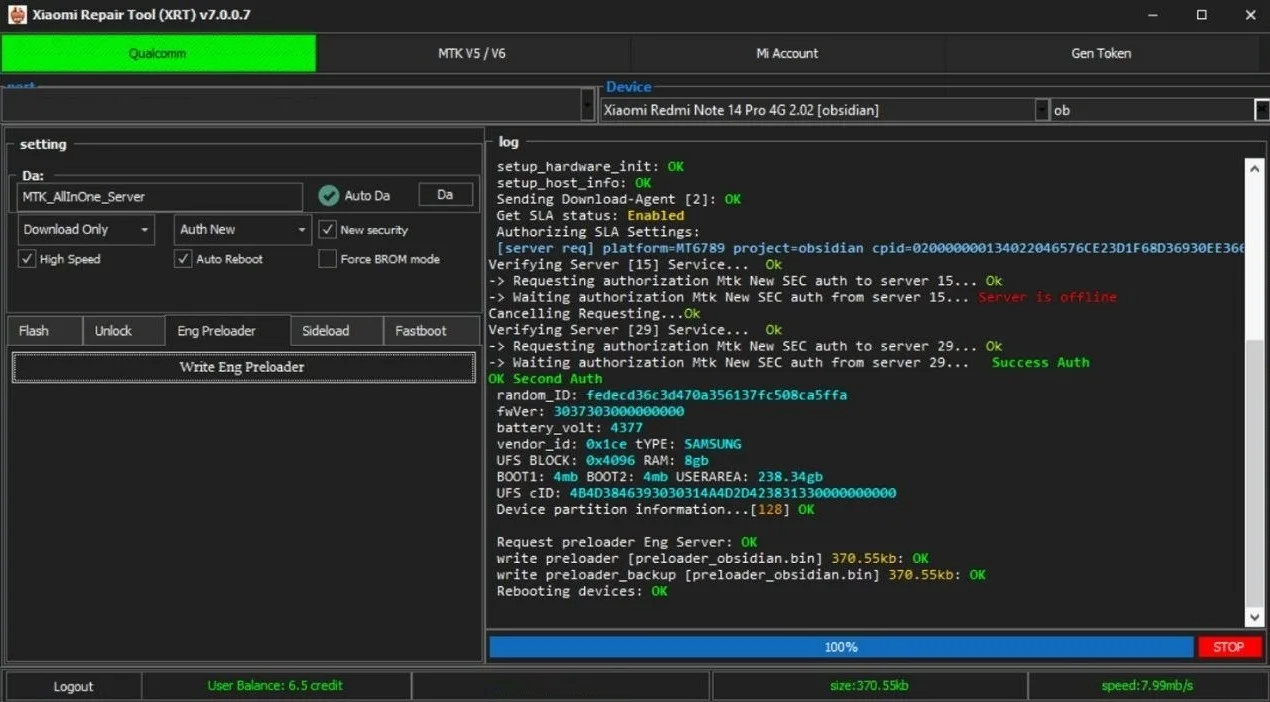Click the 'Get SLA status: Enabled' log line
The height and width of the screenshot is (702, 1270).
click(590, 215)
